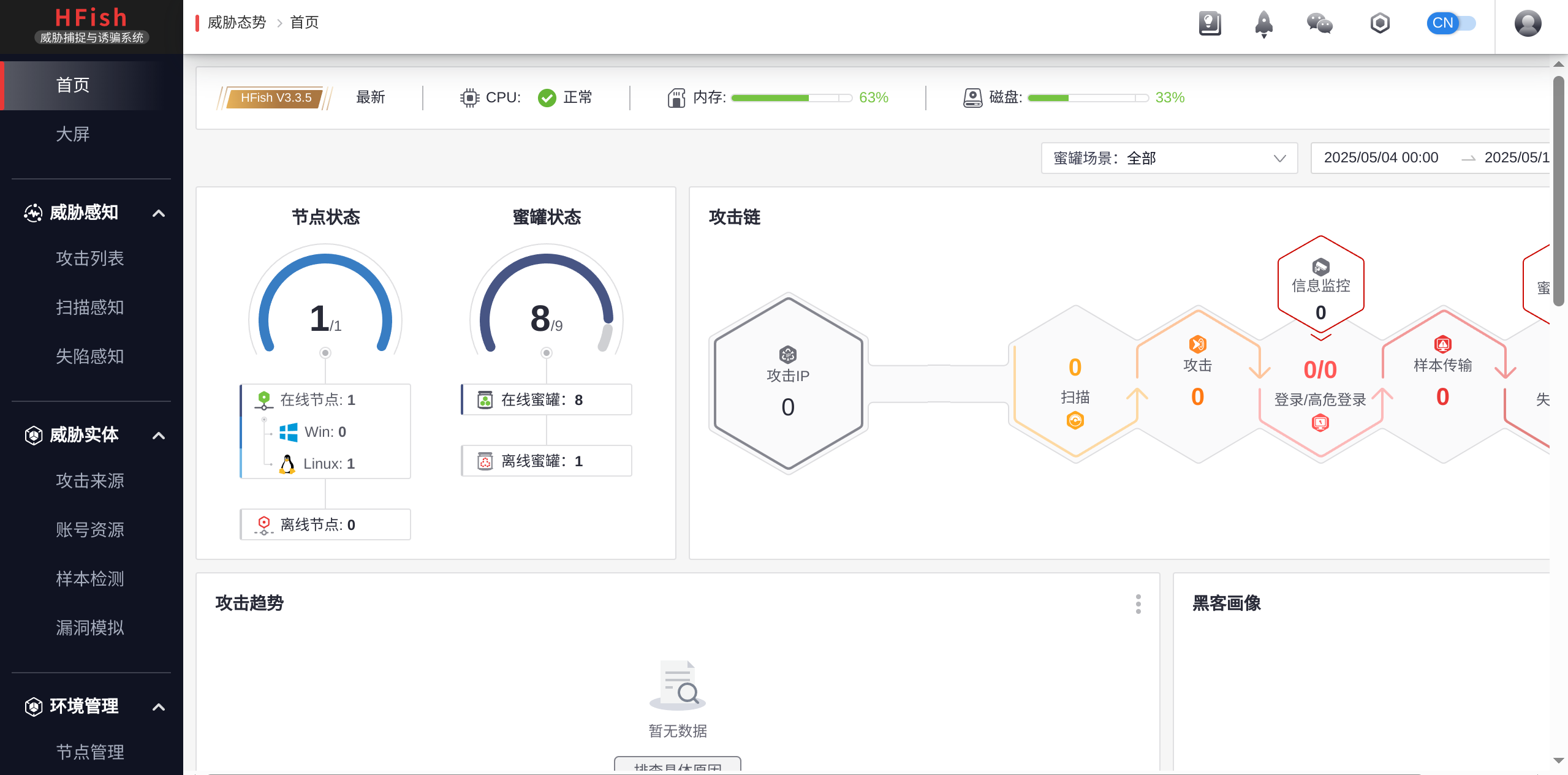The height and width of the screenshot is (775, 1568).
Task: Click the 信息监控 hexagon
Action: click(1320, 286)
